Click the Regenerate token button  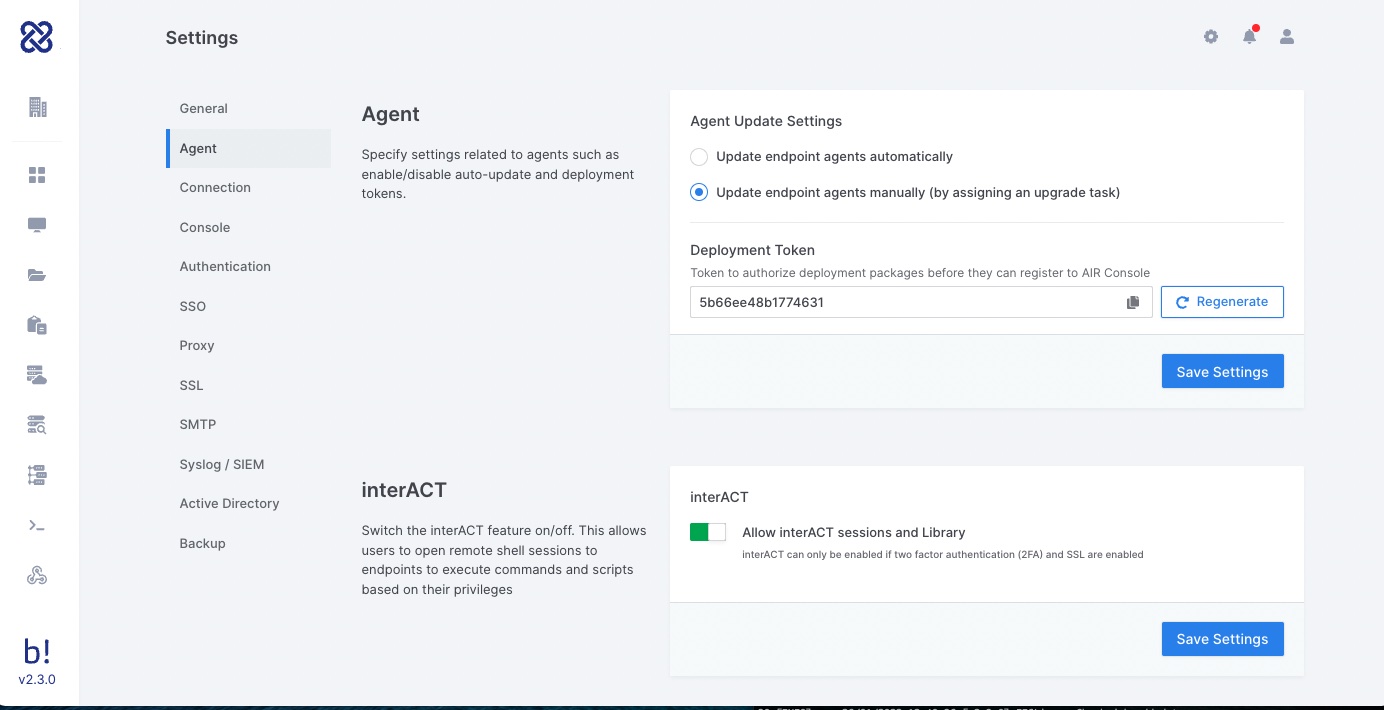1222,302
